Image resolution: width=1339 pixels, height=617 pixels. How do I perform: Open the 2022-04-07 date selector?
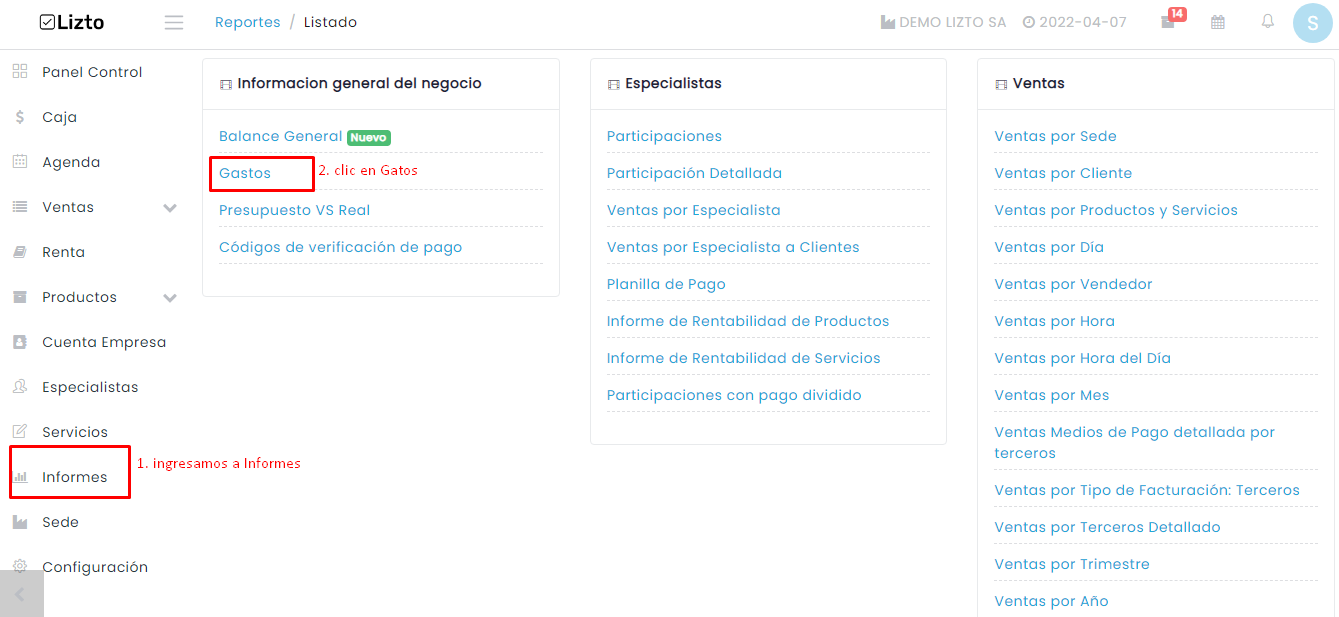1074,22
